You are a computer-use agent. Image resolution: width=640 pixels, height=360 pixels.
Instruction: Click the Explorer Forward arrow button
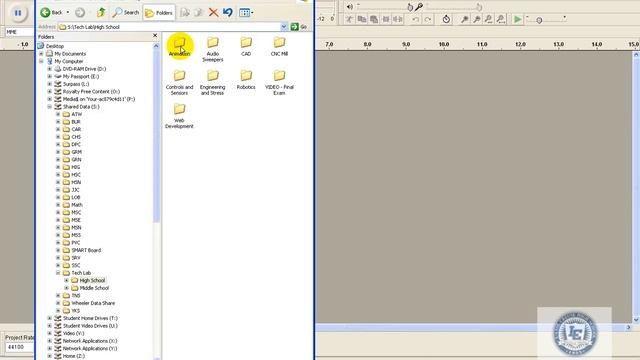80,13
